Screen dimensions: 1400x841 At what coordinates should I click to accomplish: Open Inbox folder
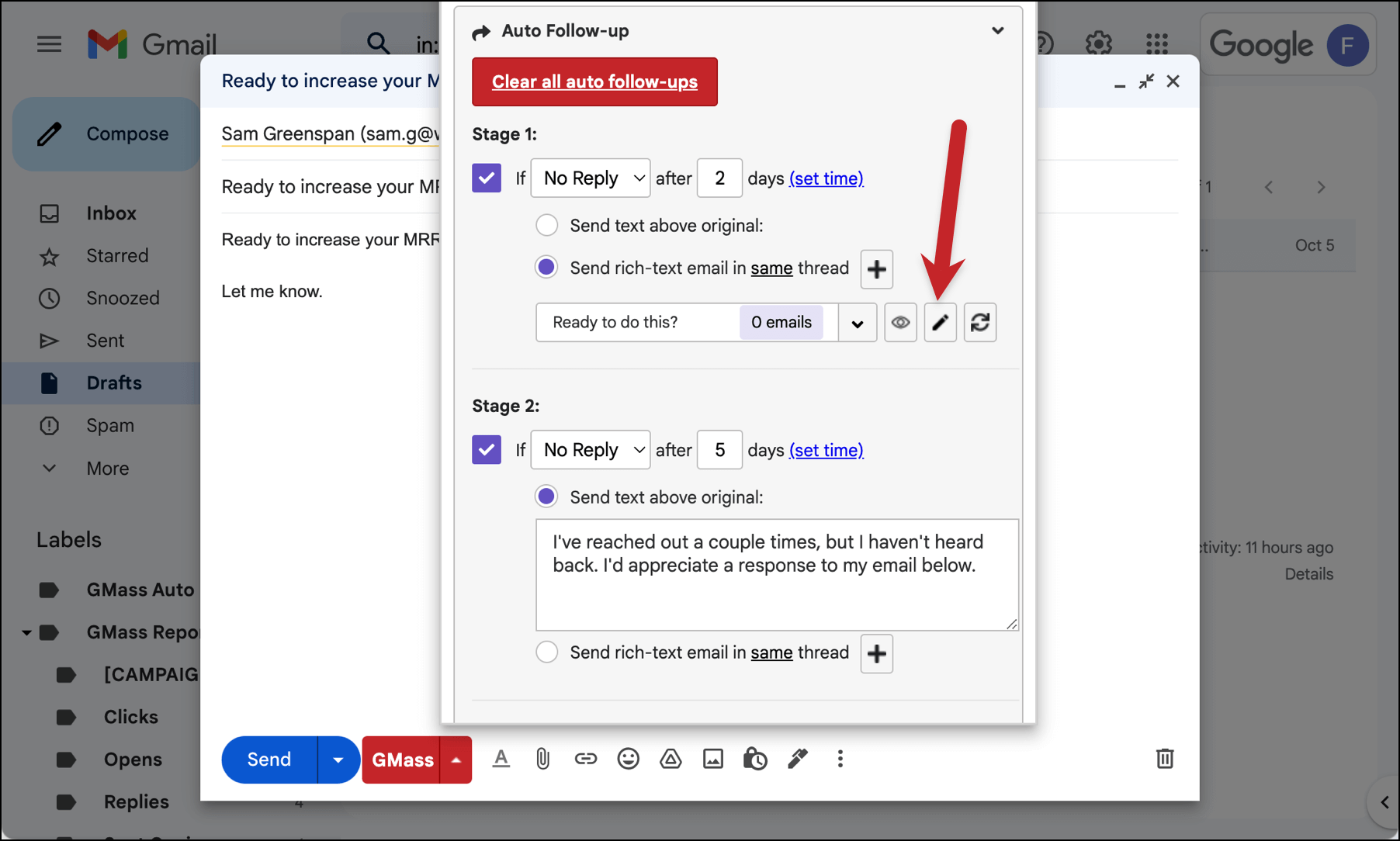coord(111,213)
